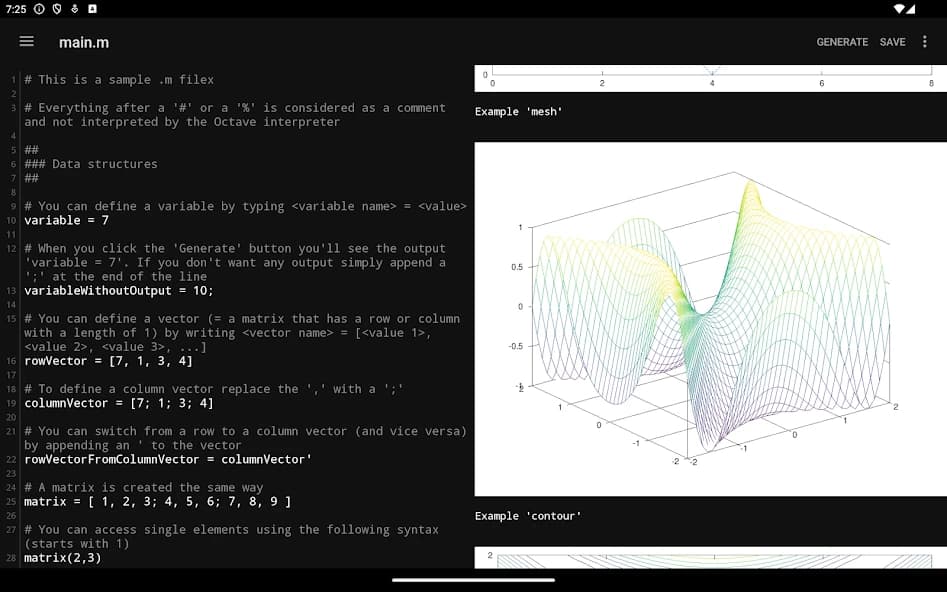Open the navigation drawer menu
Image resolution: width=947 pixels, height=592 pixels.
click(26, 42)
